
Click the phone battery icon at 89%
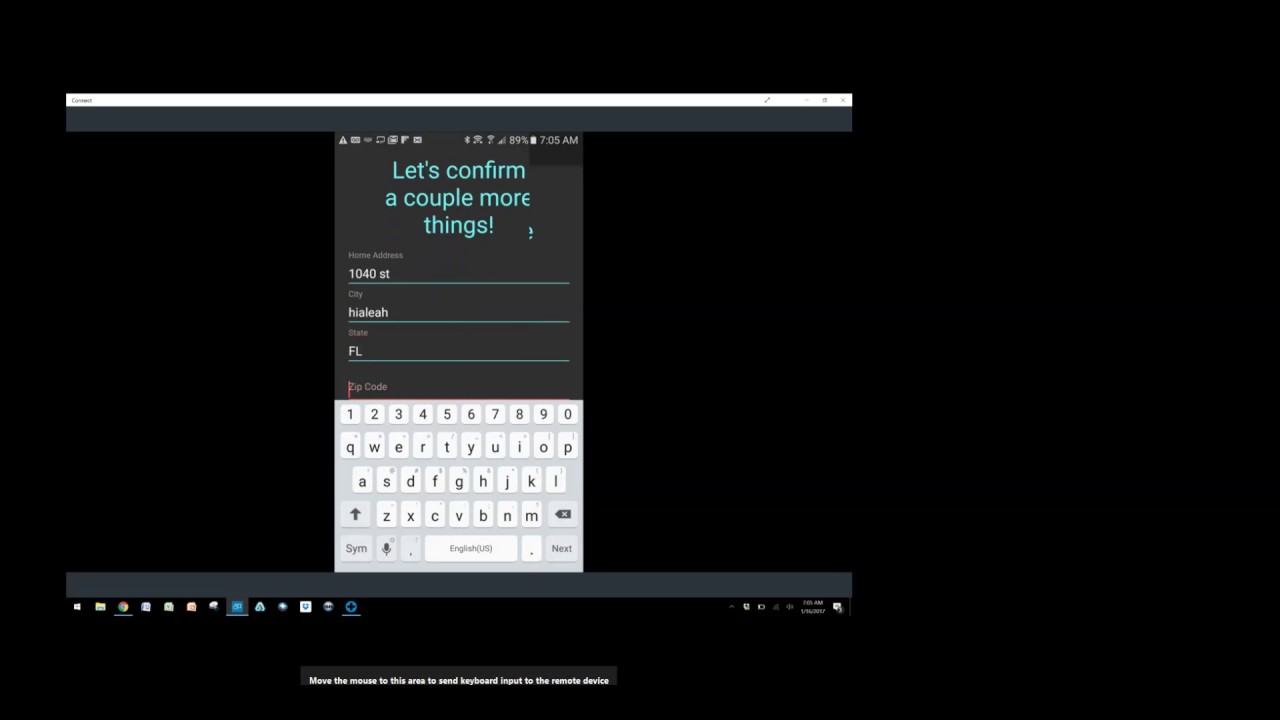tap(532, 140)
